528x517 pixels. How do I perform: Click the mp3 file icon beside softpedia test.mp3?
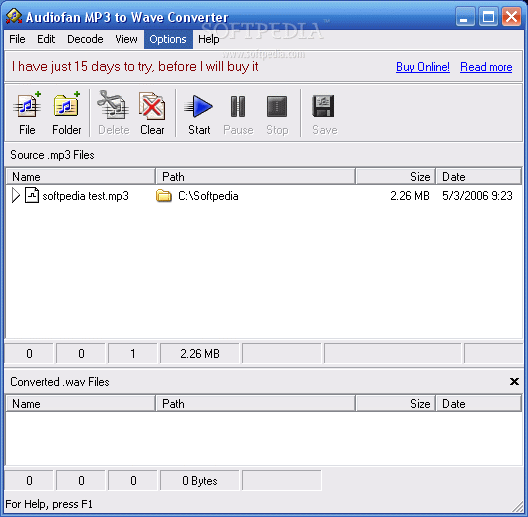click(x=32, y=195)
